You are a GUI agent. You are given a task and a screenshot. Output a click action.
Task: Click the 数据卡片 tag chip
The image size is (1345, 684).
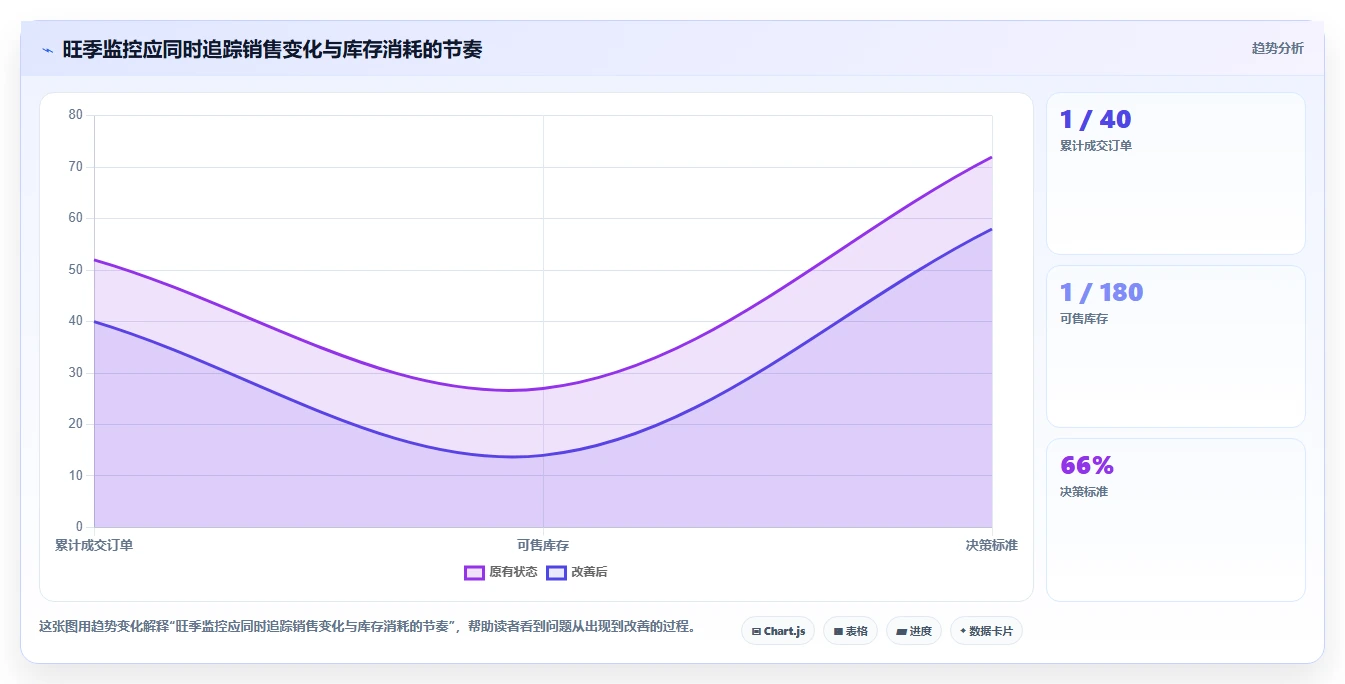point(986,631)
